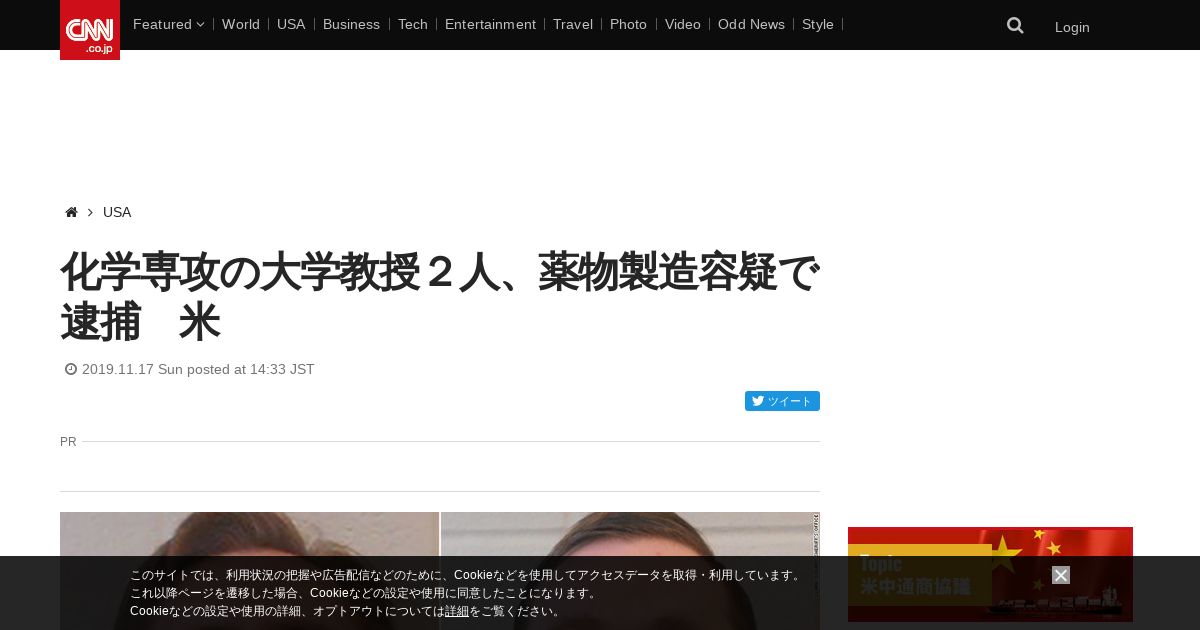Click the home breadcrumb icon

click(x=71, y=212)
